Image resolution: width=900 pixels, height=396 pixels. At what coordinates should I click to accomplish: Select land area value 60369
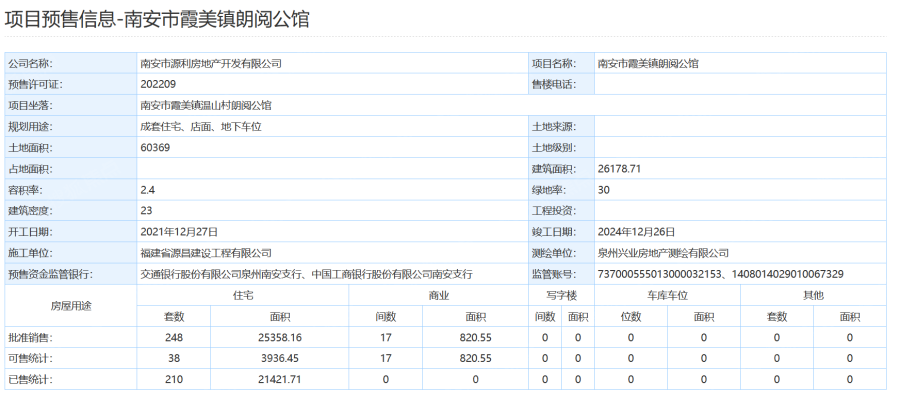155,148
